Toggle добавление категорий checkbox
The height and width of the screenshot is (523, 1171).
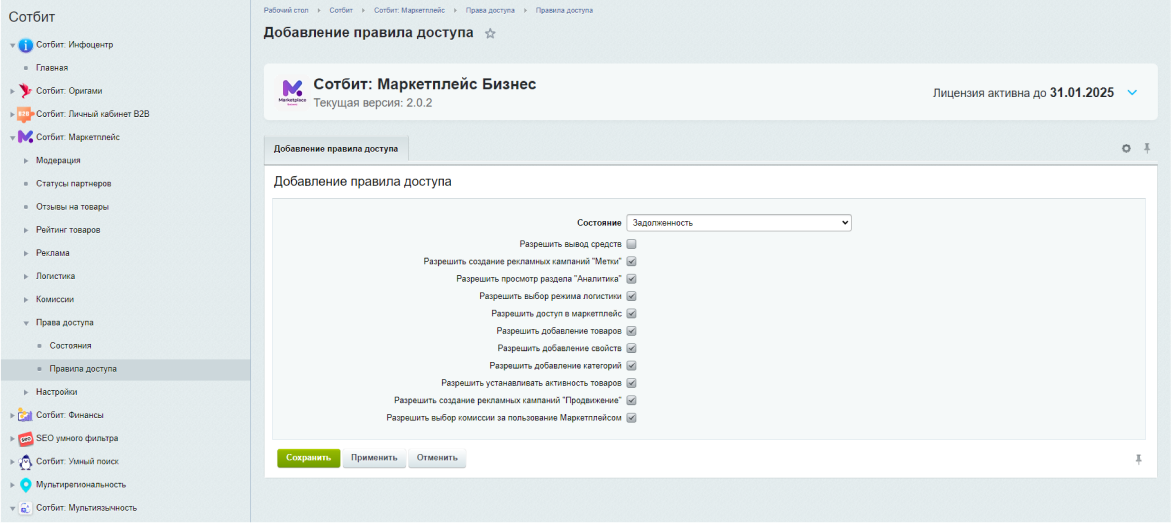[x=631, y=366]
